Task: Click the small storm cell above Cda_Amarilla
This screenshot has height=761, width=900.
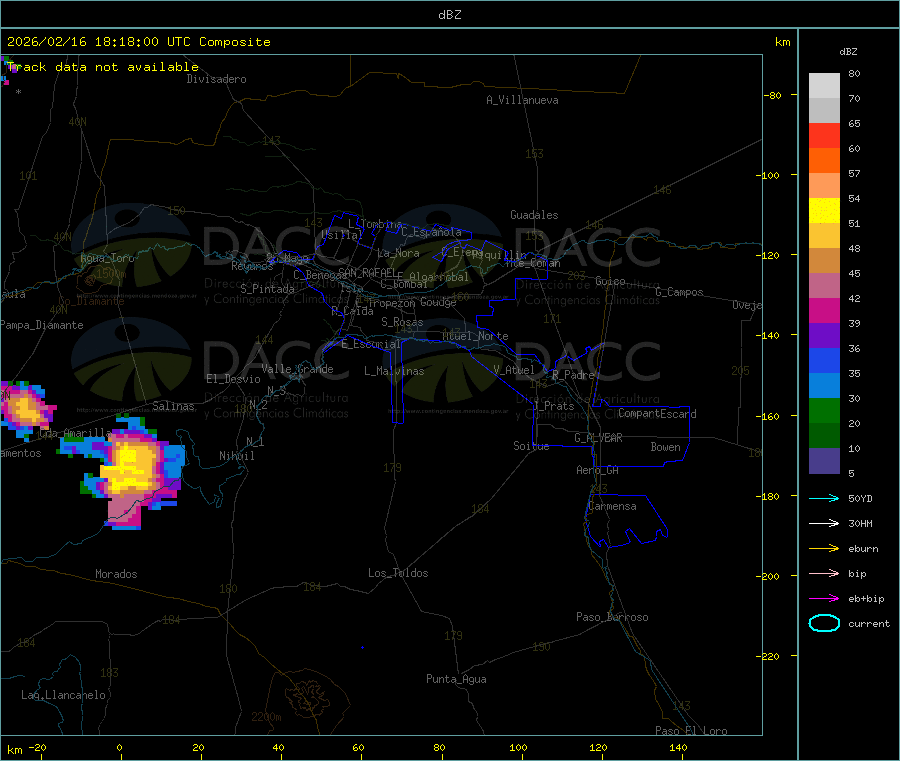Action: click(x=26, y=410)
